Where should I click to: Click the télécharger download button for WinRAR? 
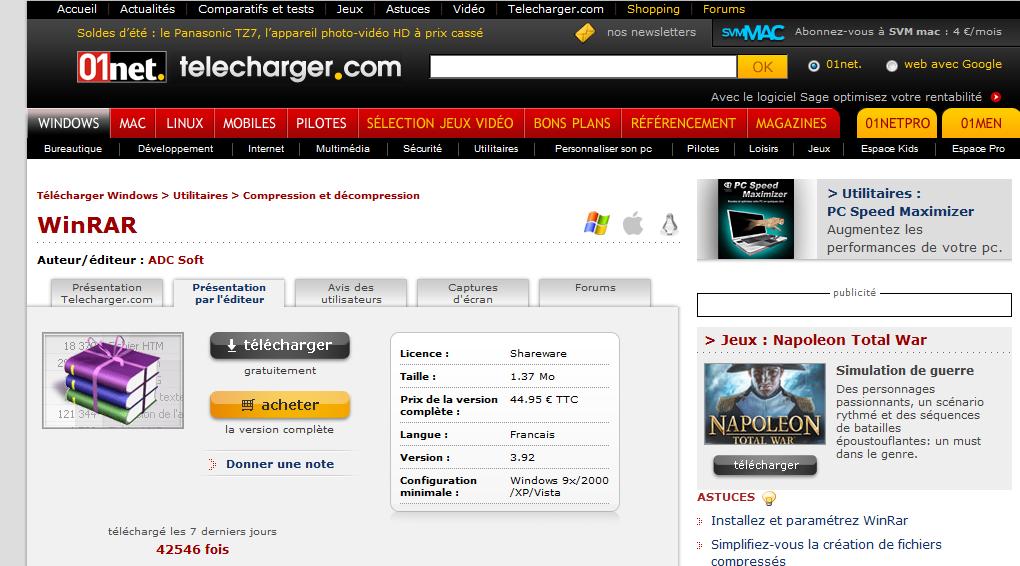(280, 345)
